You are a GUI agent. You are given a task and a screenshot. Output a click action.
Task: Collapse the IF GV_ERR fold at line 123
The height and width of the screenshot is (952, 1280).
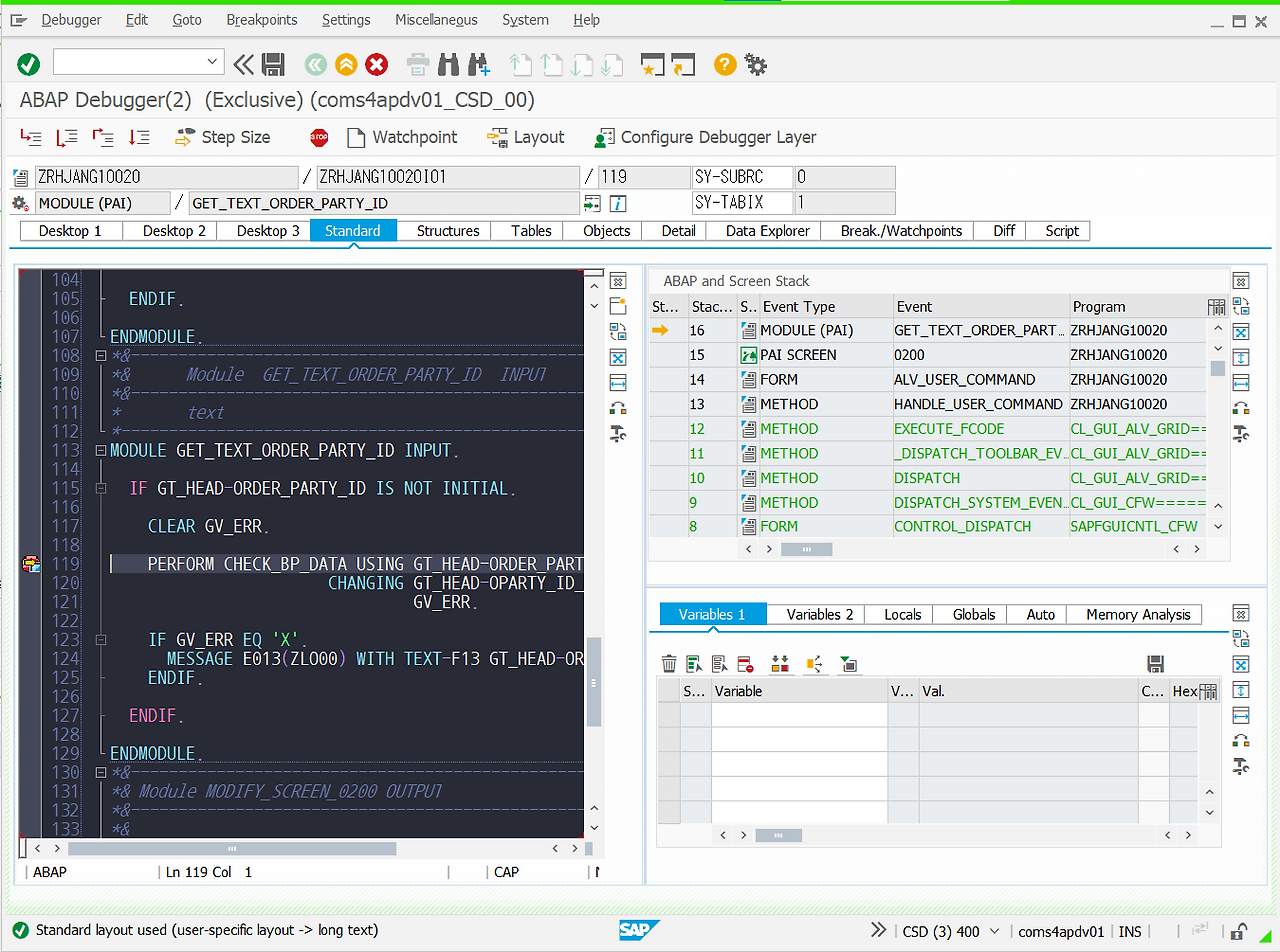(100, 640)
